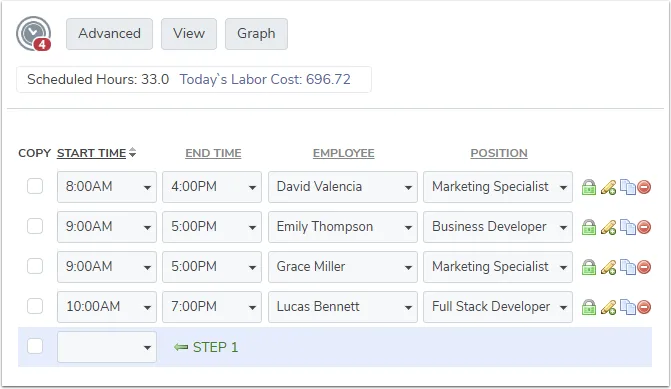Click the sort arrows beside START TIME
The height and width of the screenshot is (389, 671).
(133, 152)
